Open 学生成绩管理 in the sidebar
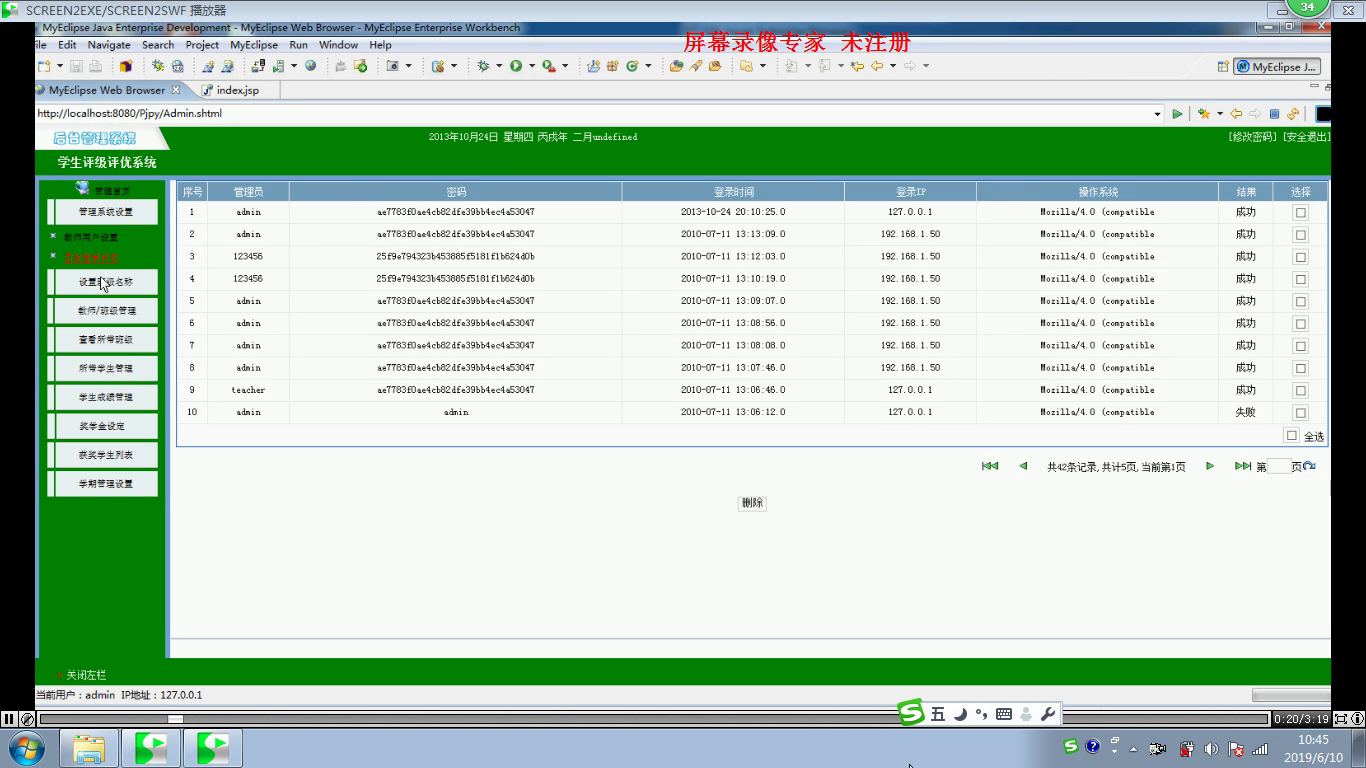The image size is (1366, 768). pyautogui.click(x=105, y=397)
